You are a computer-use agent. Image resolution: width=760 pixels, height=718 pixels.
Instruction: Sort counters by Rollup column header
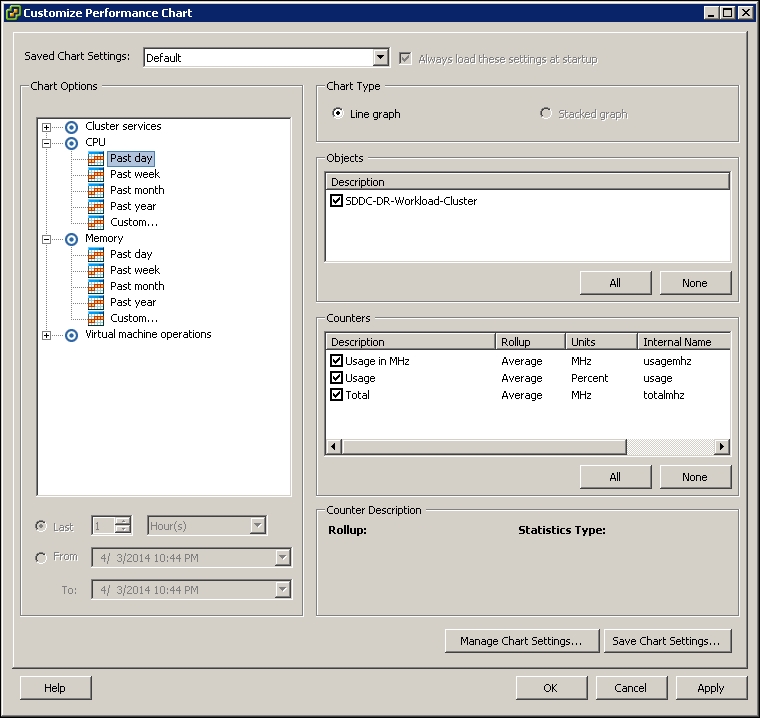coord(530,342)
